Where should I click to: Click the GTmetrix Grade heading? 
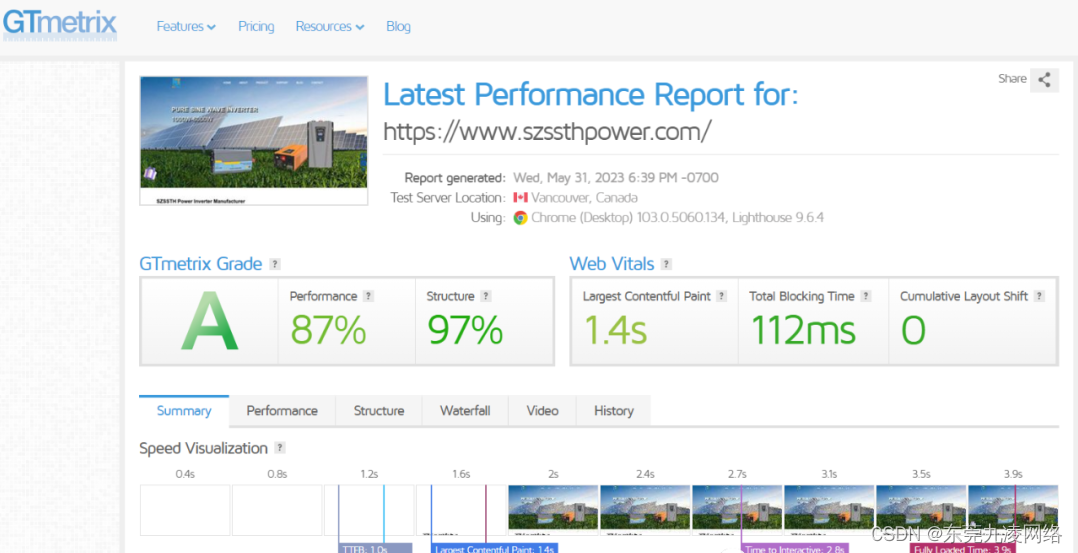pyautogui.click(x=201, y=264)
